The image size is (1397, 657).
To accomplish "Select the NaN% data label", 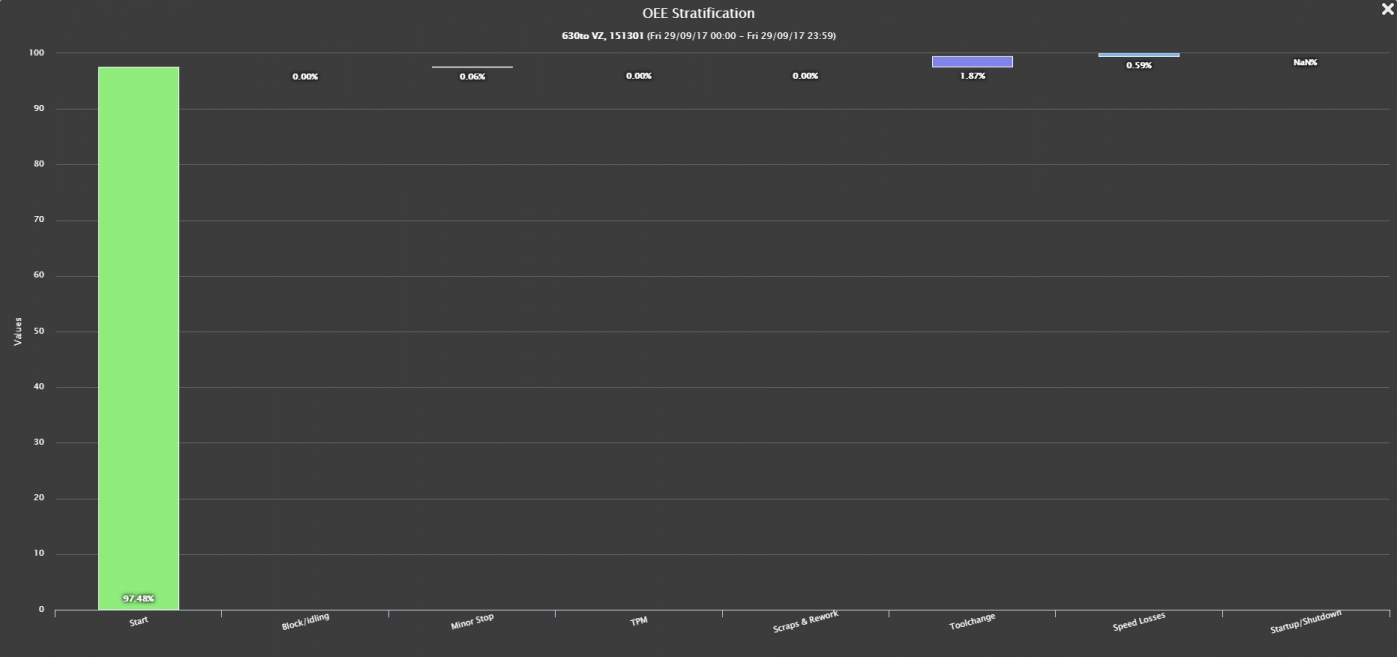I will click(x=1305, y=62).
